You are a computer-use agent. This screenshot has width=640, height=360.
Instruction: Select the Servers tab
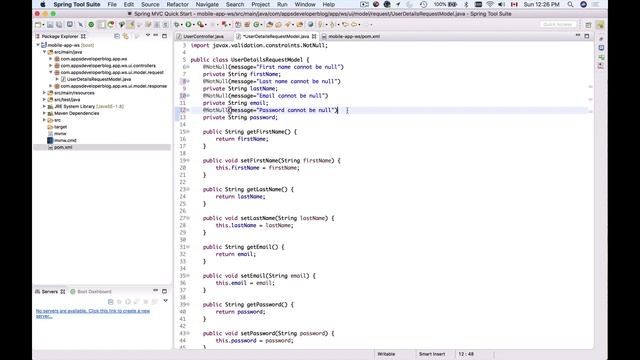tap(49, 291)
